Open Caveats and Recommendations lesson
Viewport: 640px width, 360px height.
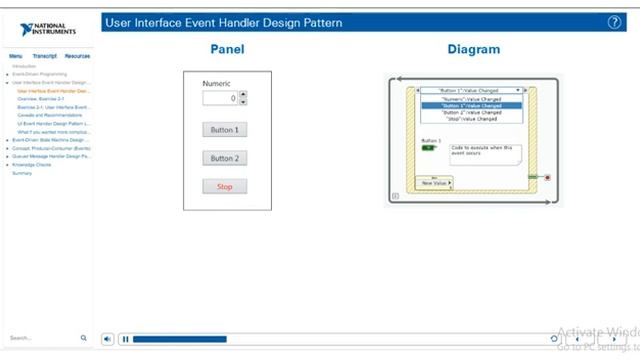tap(49, 115)
